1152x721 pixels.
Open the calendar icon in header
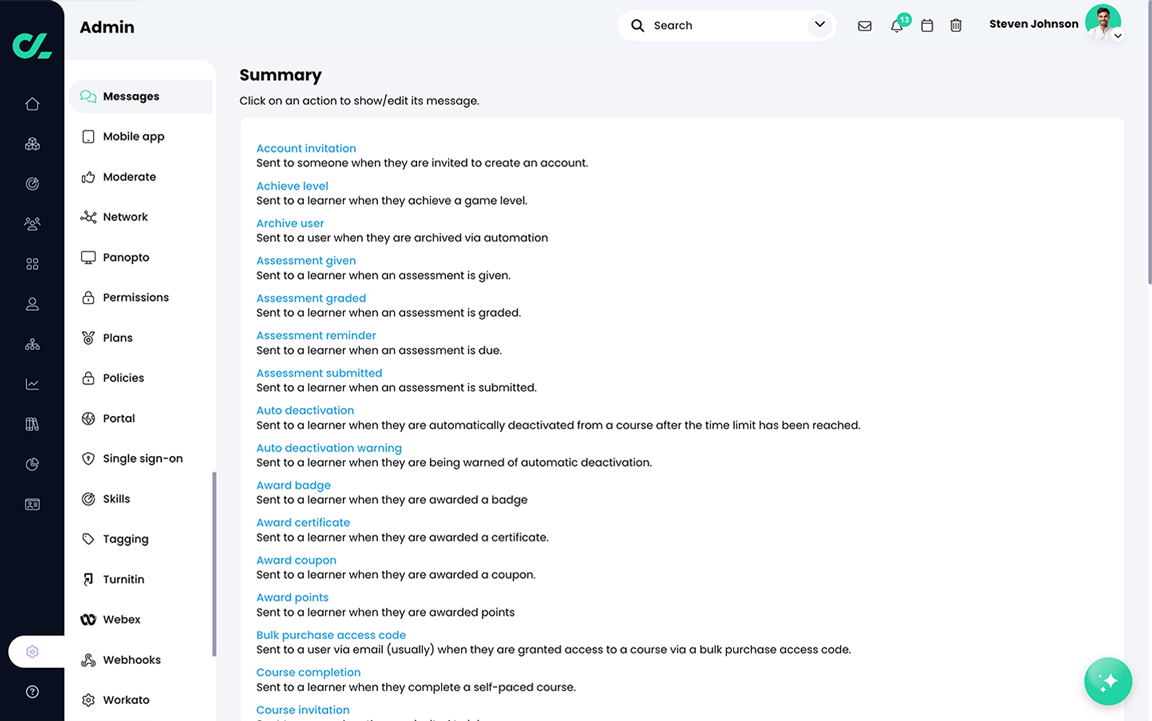927,26
